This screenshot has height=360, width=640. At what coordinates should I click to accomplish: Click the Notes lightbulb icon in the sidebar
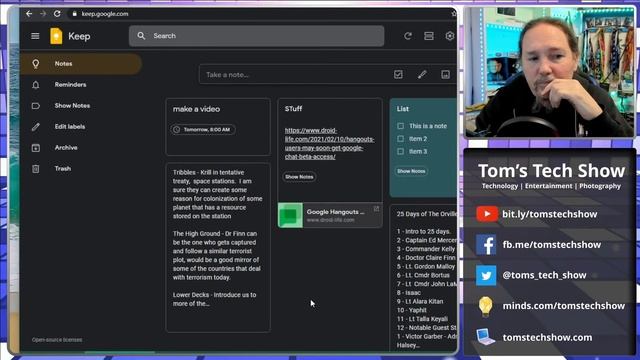(x=36, y=64)
